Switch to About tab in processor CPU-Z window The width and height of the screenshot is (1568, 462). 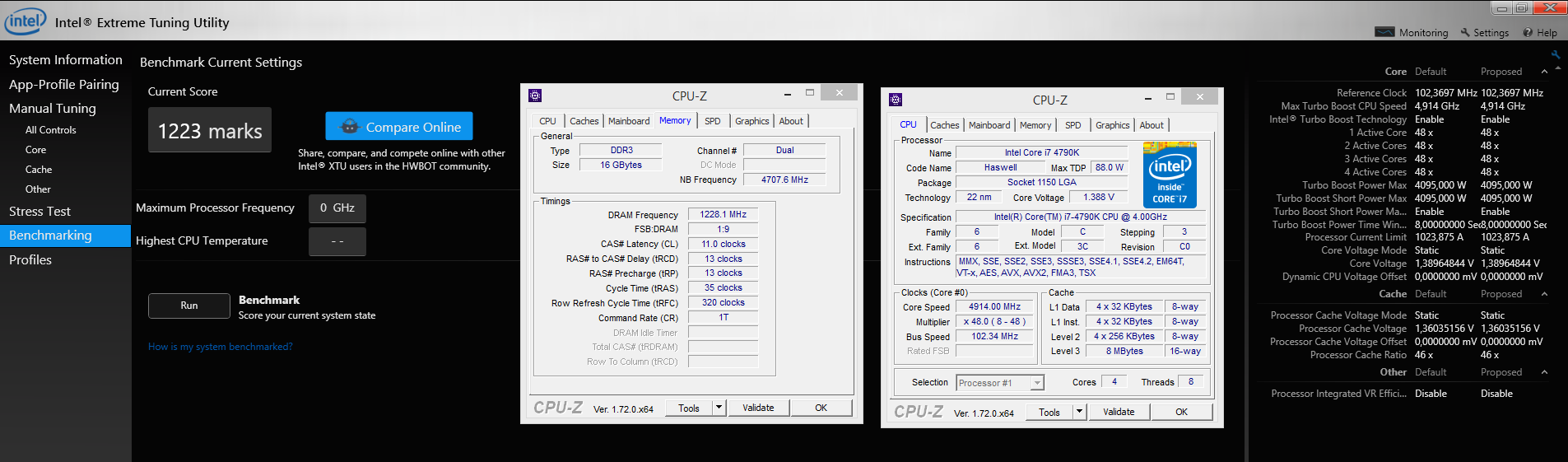pos(1152,125)
